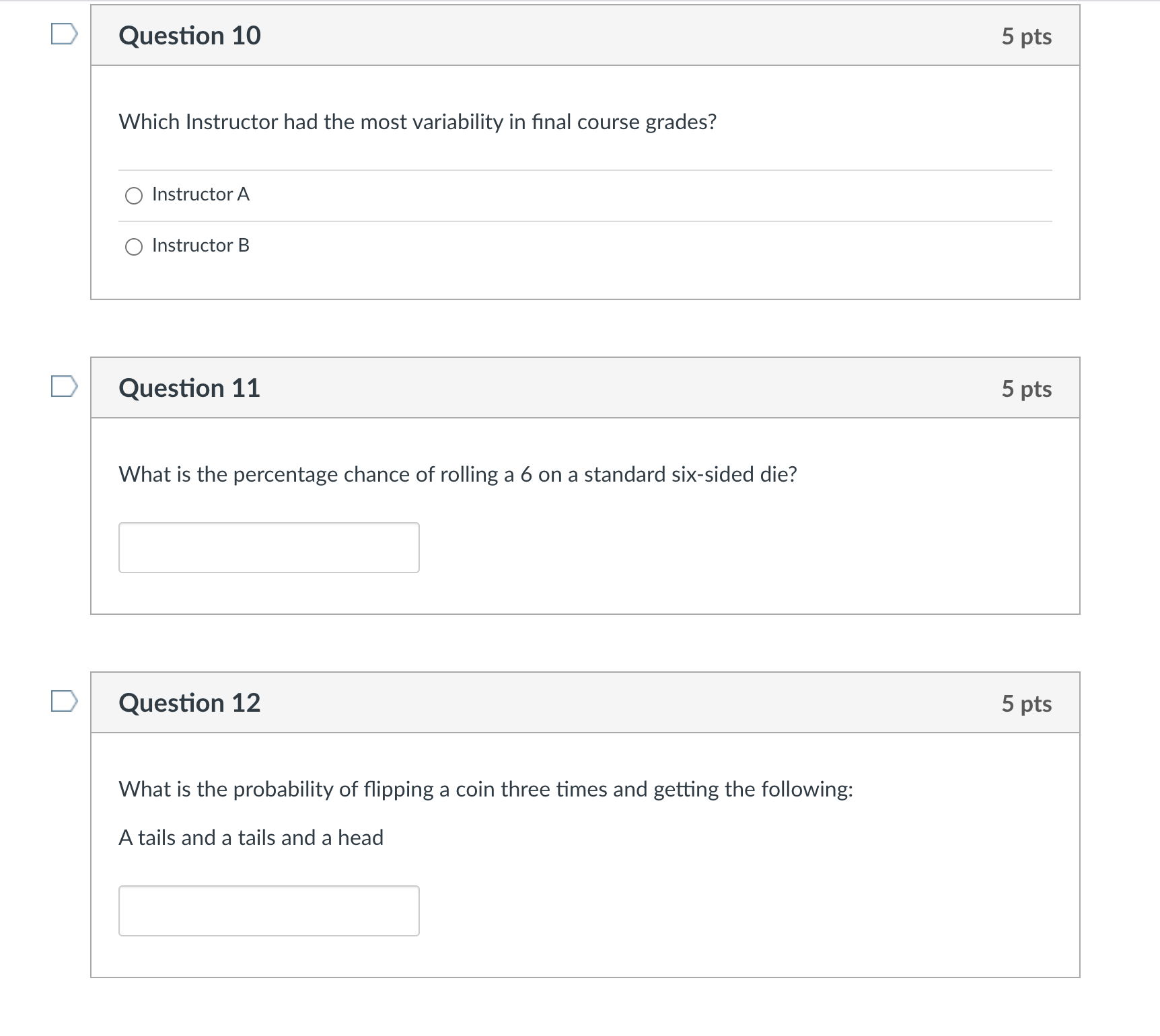This screenshot has height=1036, width=1160.
Task: Click the answer box for the coin-flip question
Action: tap(268, 911)
